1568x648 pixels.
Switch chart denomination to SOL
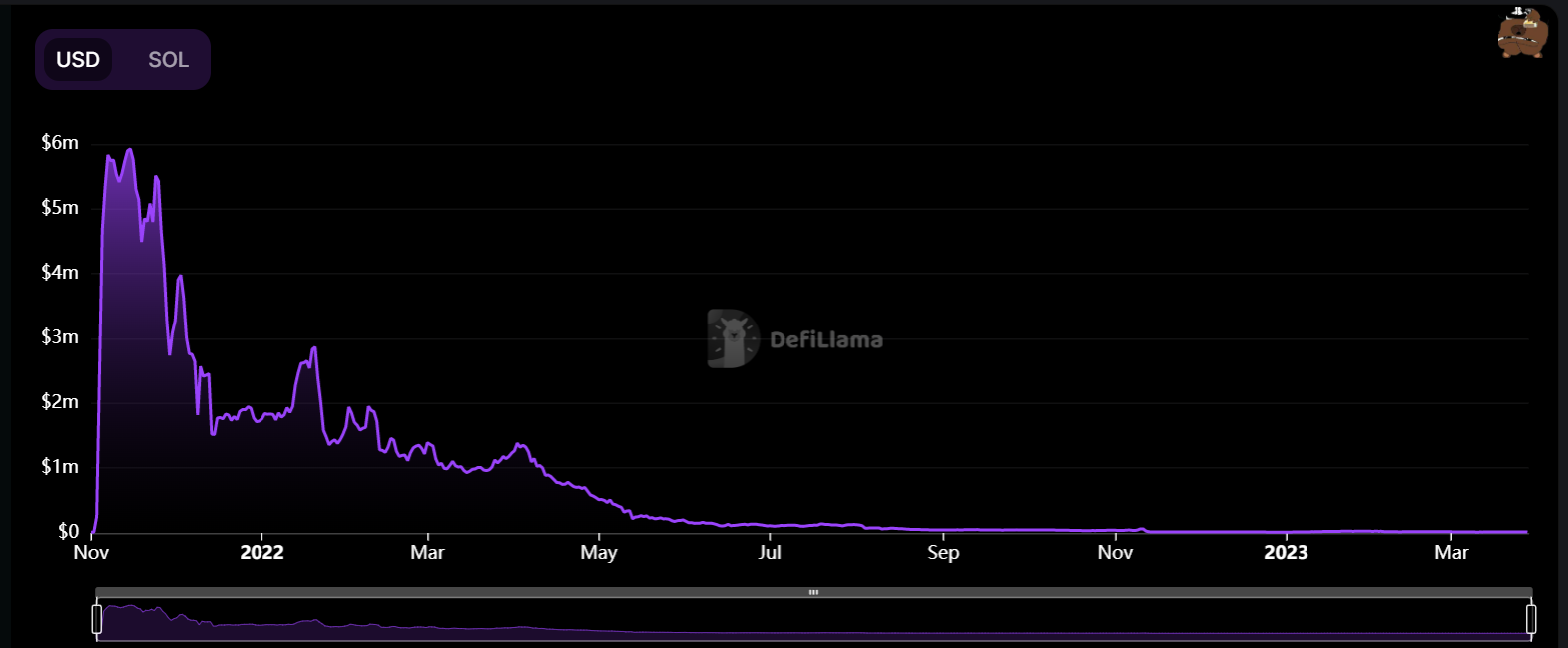tap(168, 60)
